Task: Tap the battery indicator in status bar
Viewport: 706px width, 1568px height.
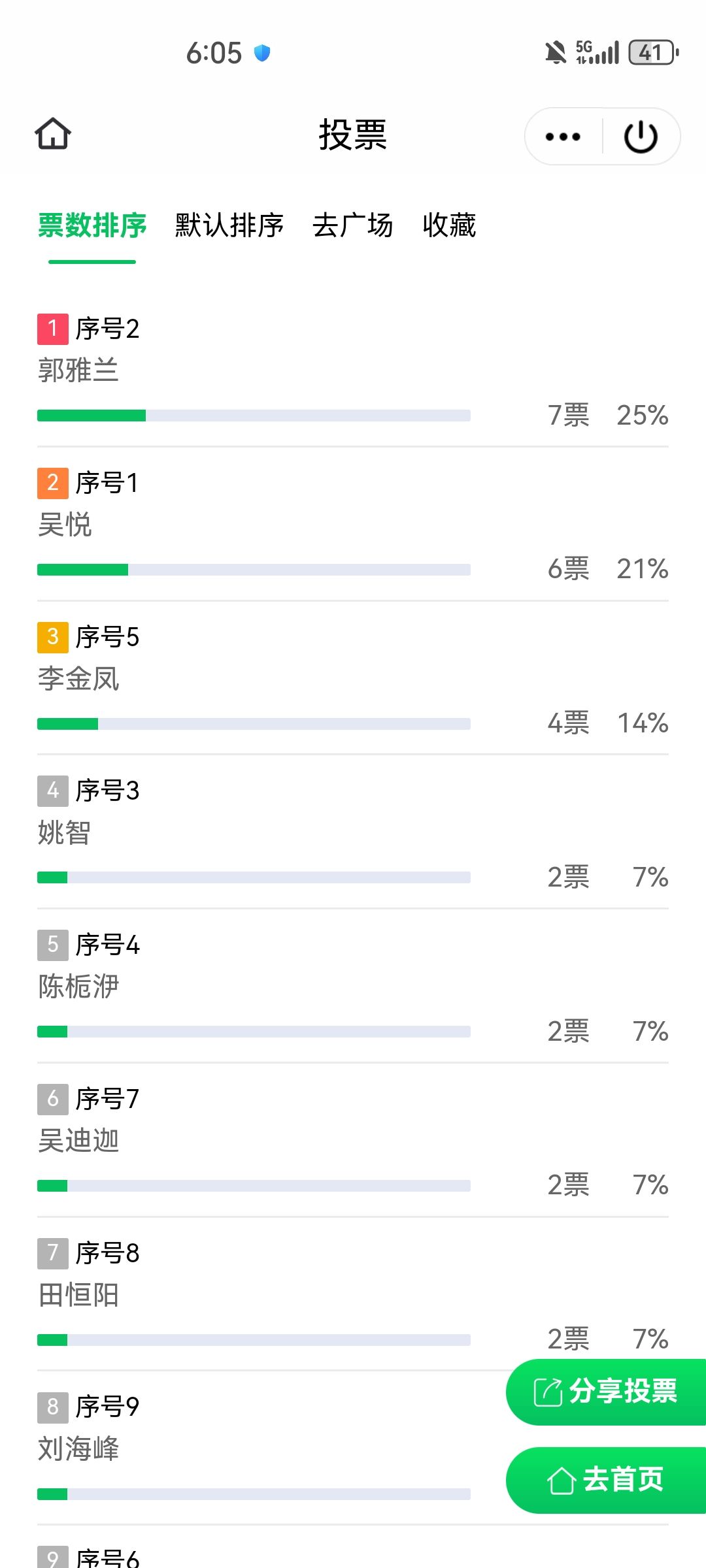Action: tap(653, 52)
